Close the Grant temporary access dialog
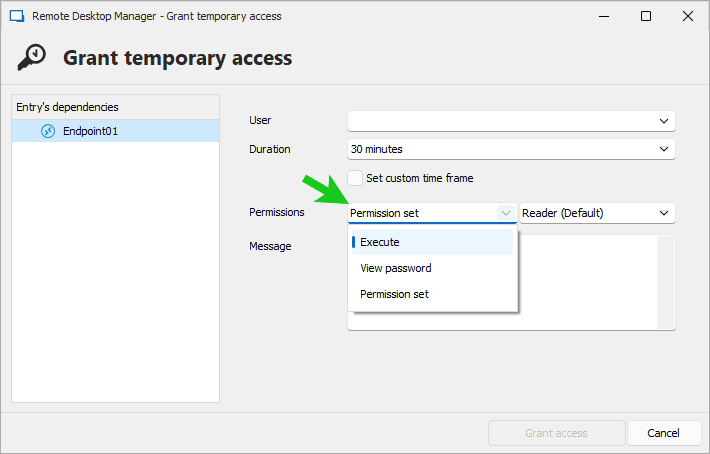 (x=687, y=16)
